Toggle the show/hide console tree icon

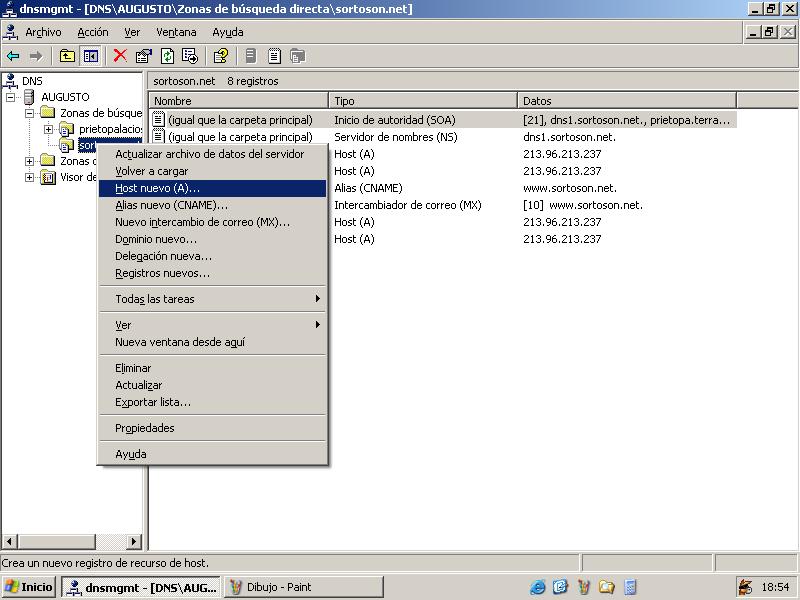tap(91, 56)
